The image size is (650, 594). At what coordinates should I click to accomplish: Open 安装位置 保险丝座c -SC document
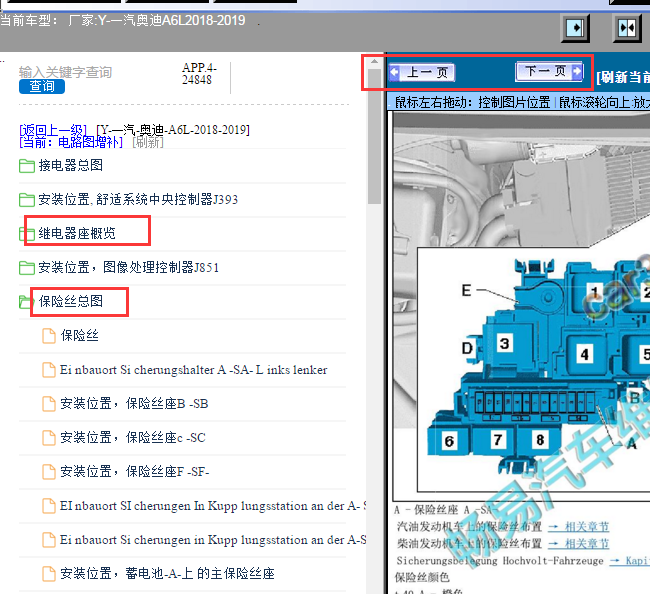click(x=133, y=437)
